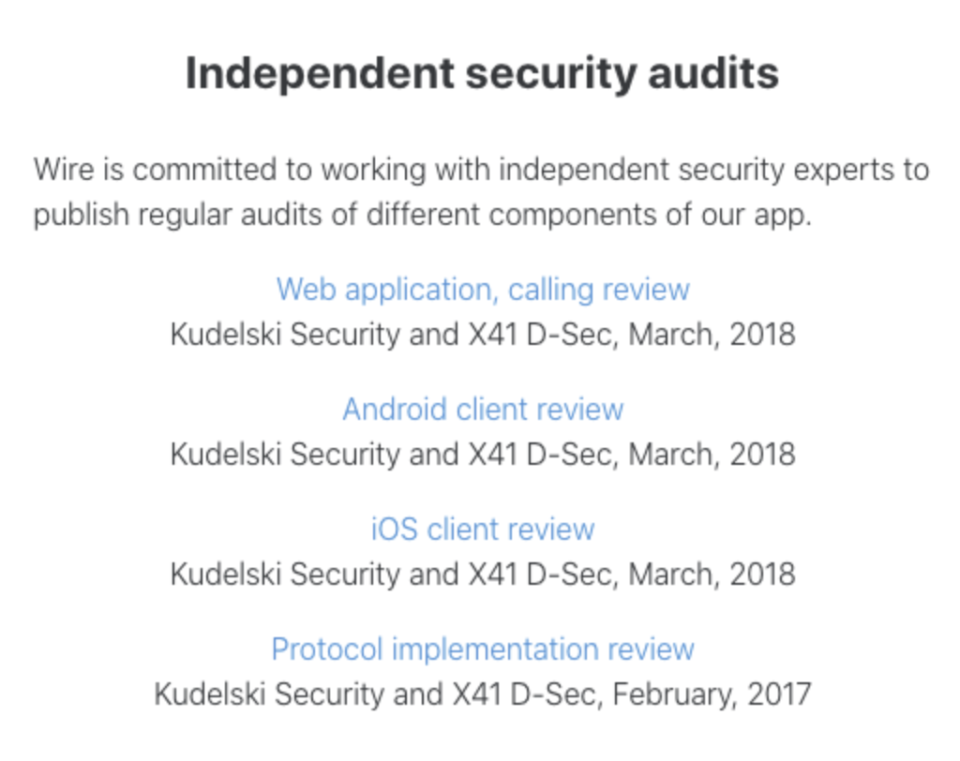960x761 pixels.
Task: Click March, 2018 below Android client review
Action: tap(712, 454)
